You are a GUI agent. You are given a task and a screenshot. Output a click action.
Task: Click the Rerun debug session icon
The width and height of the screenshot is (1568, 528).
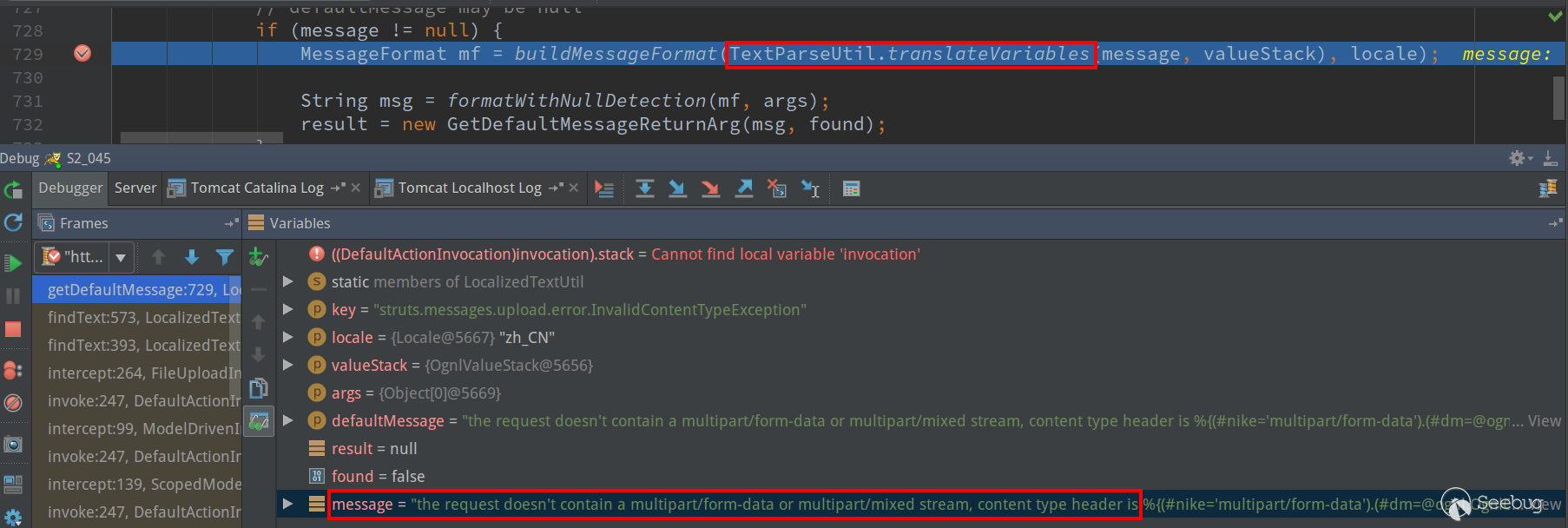click(13, 190)
